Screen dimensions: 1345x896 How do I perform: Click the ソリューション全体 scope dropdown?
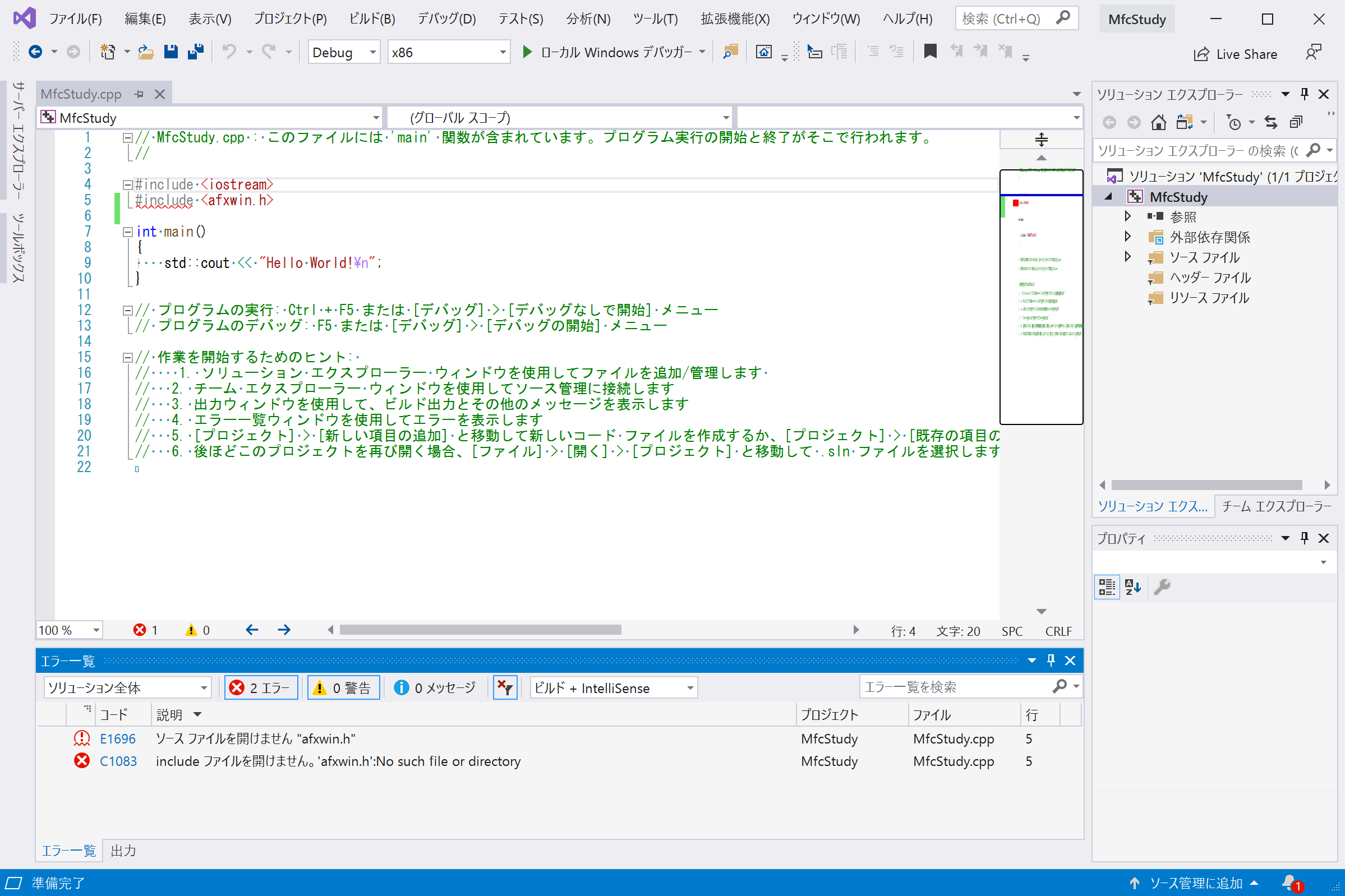pos(125,688)
